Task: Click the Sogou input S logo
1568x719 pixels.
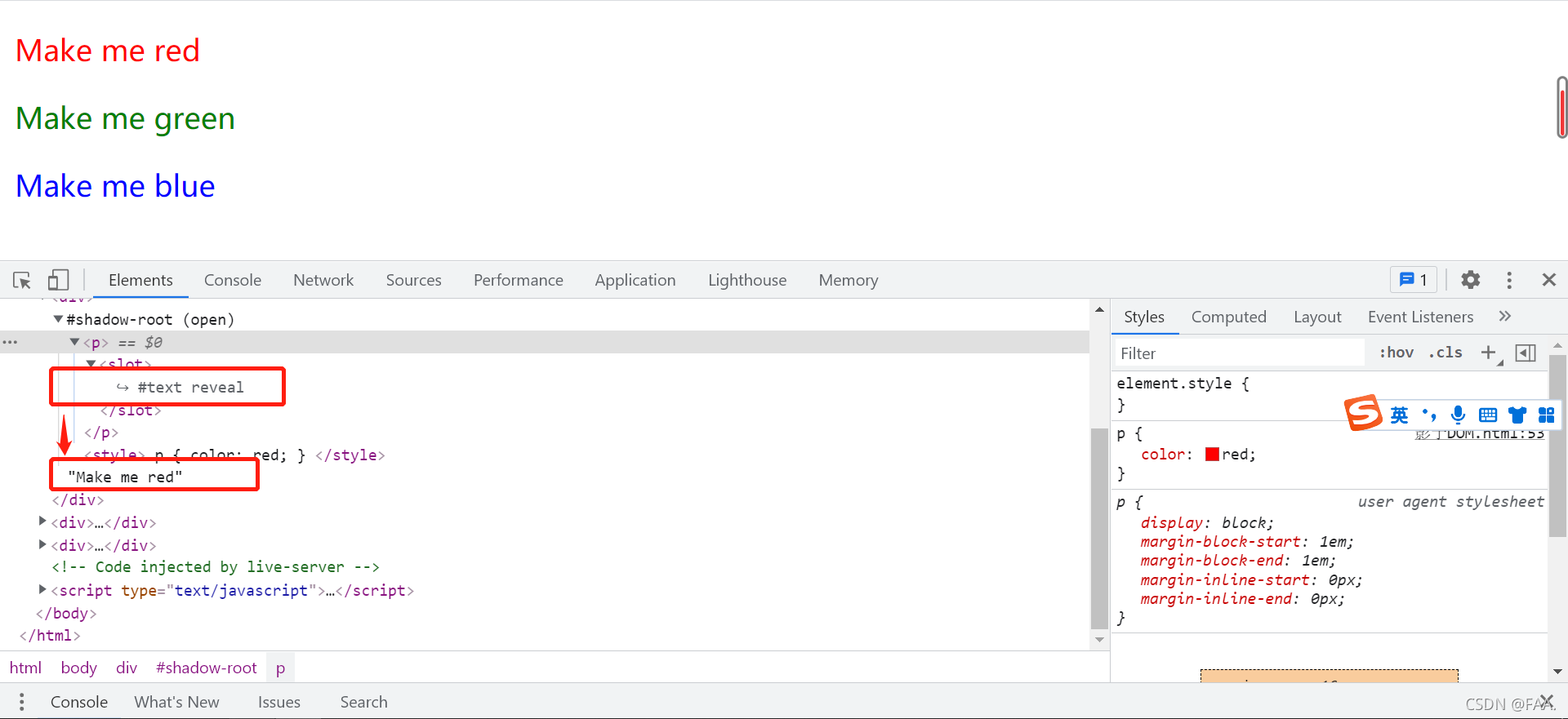Action: (x=1364, y=413)
